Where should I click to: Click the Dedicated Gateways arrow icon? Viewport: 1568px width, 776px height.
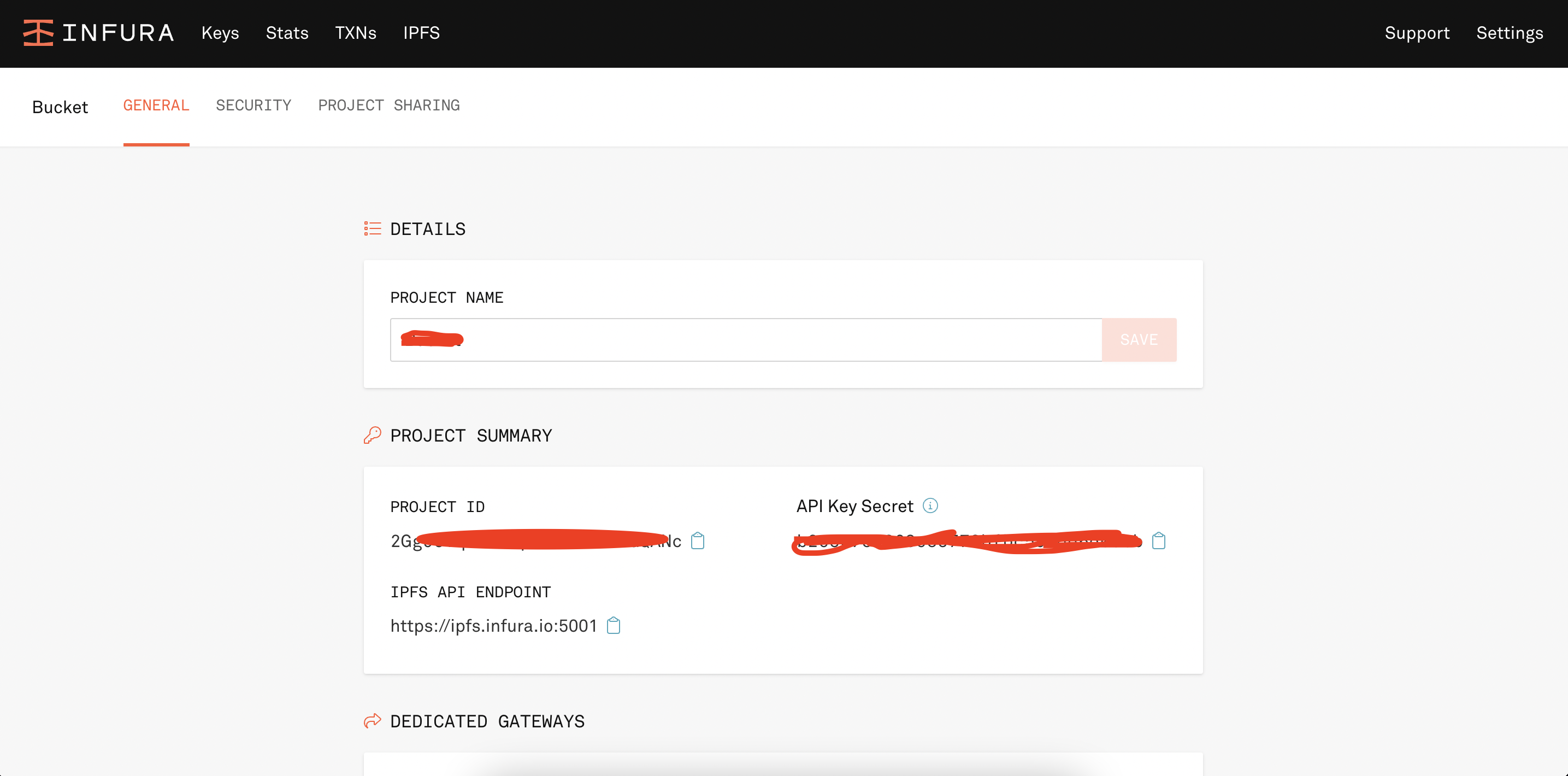point(373,721)
